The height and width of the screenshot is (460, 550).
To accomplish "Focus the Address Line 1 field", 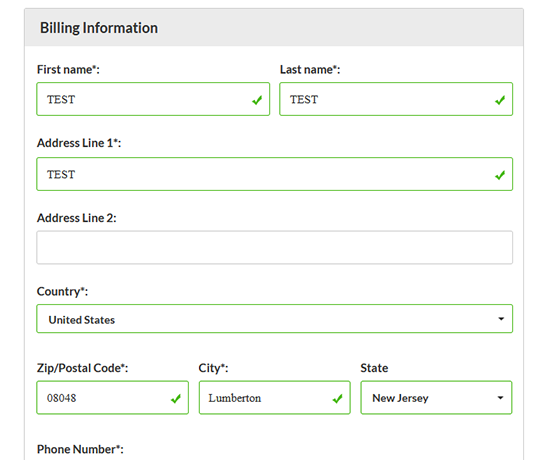I will pos(275,174).
